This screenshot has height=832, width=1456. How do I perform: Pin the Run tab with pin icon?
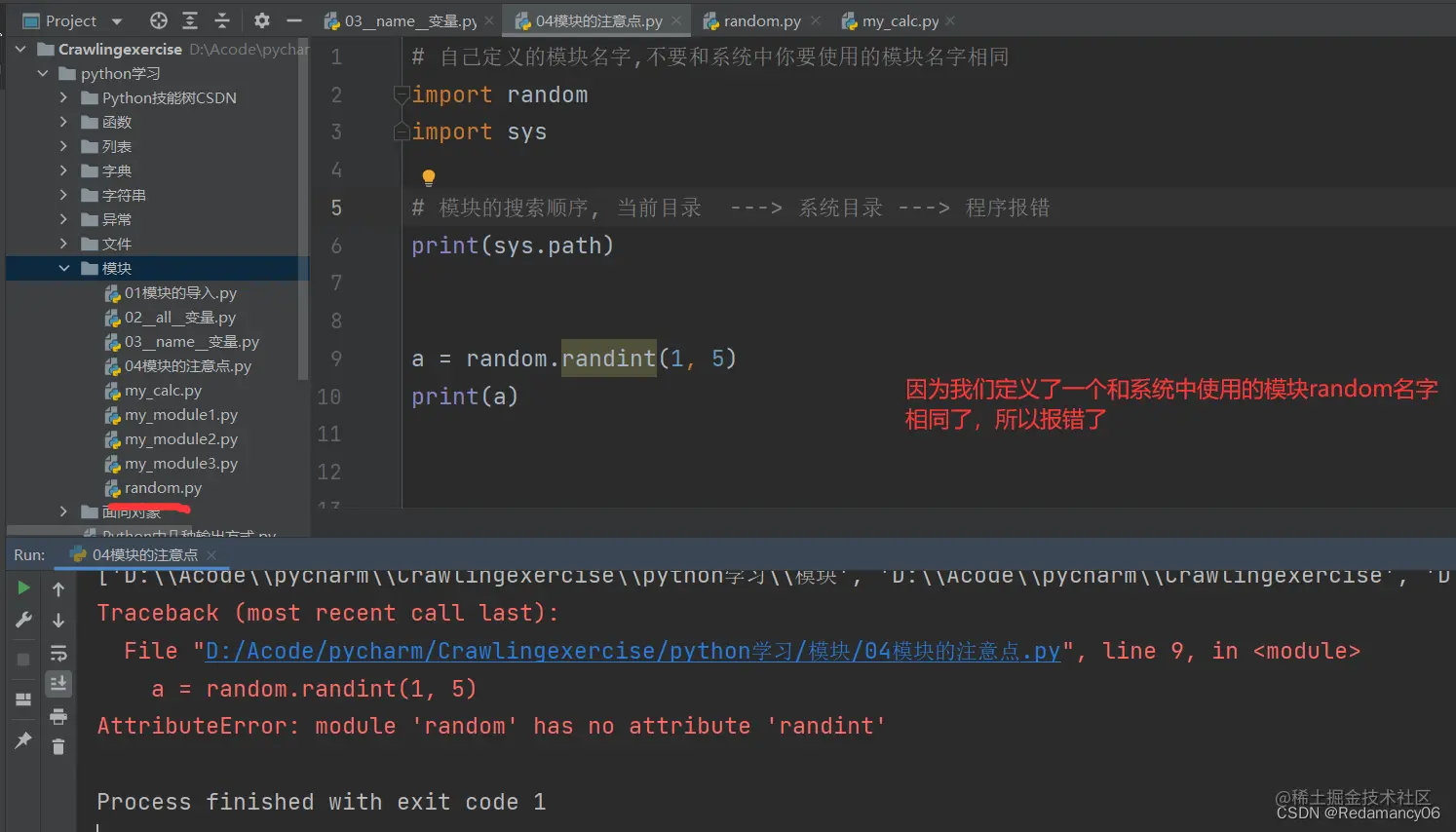[x=23, y=740]
